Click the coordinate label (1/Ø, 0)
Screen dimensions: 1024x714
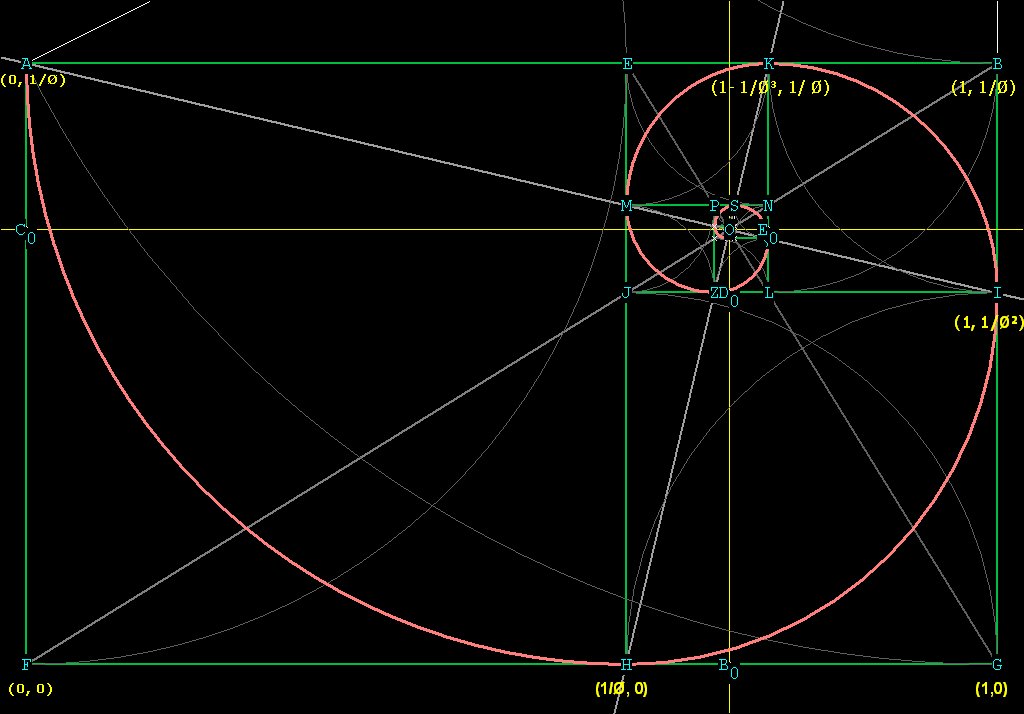tap(620, 688)
